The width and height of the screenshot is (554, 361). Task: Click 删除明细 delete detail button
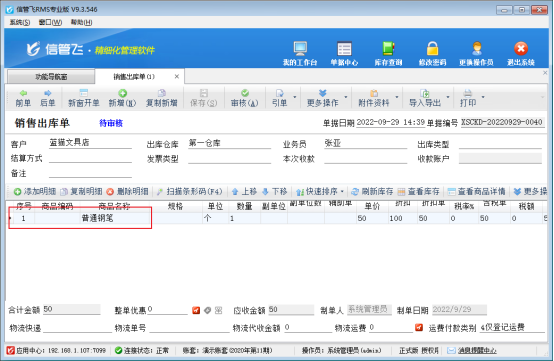(127, 191)
